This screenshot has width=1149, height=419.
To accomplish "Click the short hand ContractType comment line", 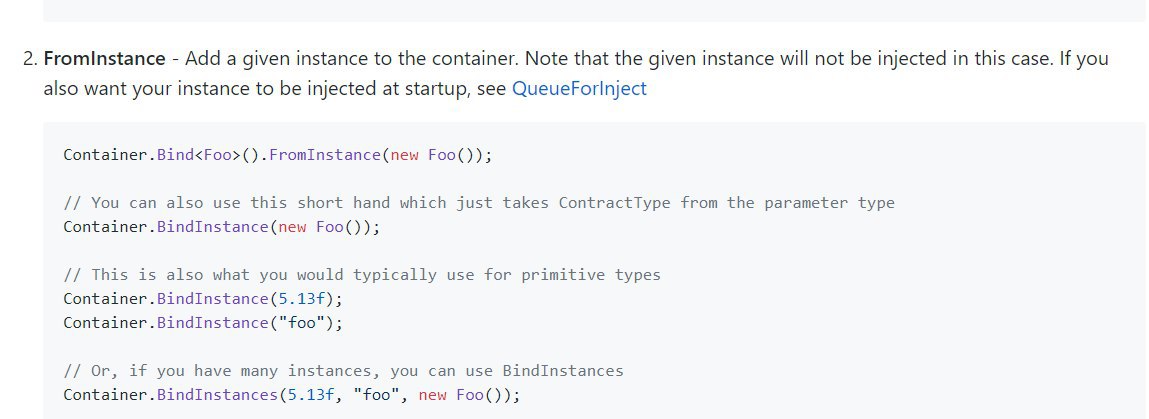I will (479, 203).
